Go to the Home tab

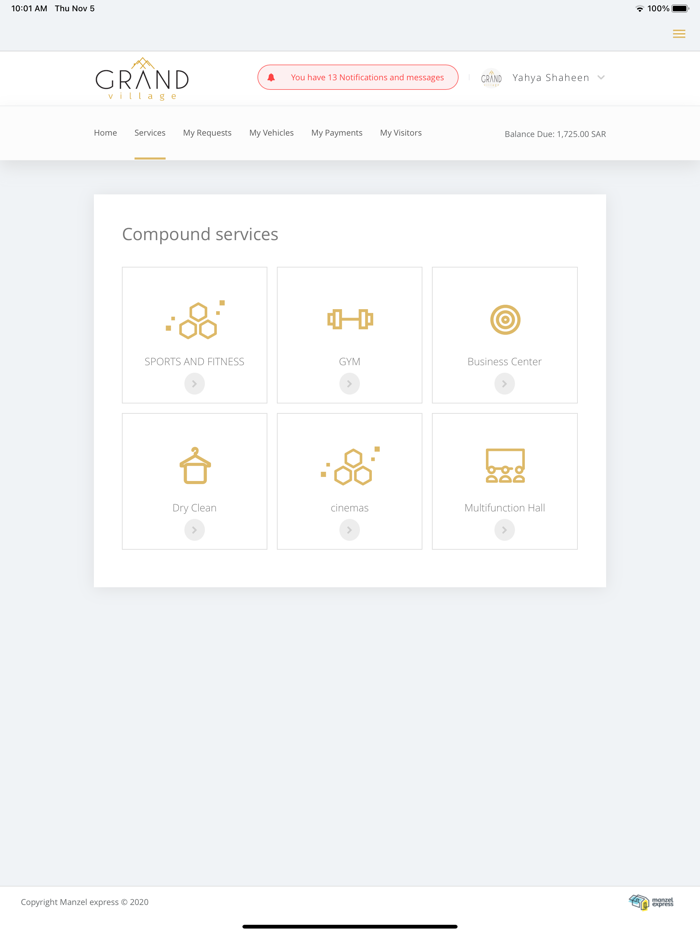tap(105, 133)
